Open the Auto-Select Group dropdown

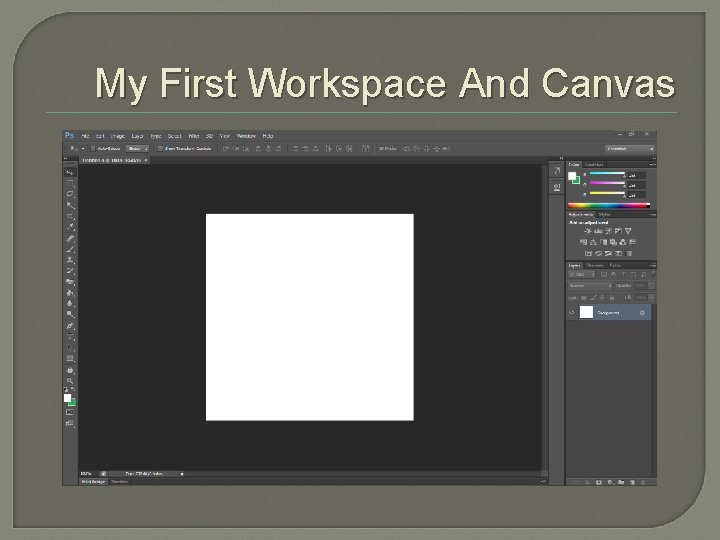click(138, 149)
